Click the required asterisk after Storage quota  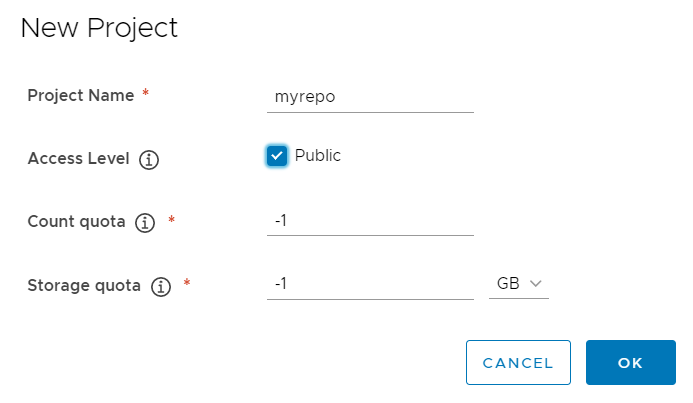click(x=186, y=284)
